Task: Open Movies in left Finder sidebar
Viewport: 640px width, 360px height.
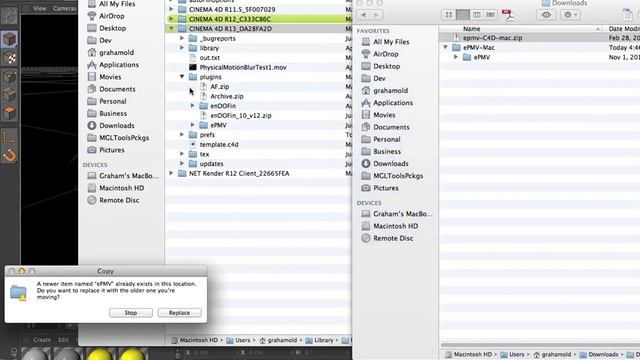Action: point(110,77)
